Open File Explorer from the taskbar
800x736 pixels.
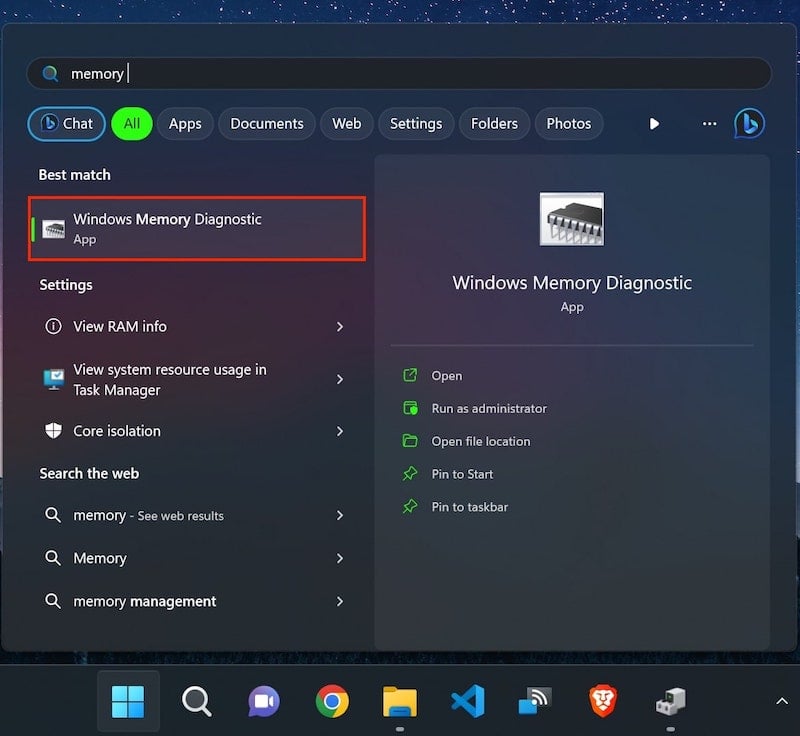coord(400,702)
